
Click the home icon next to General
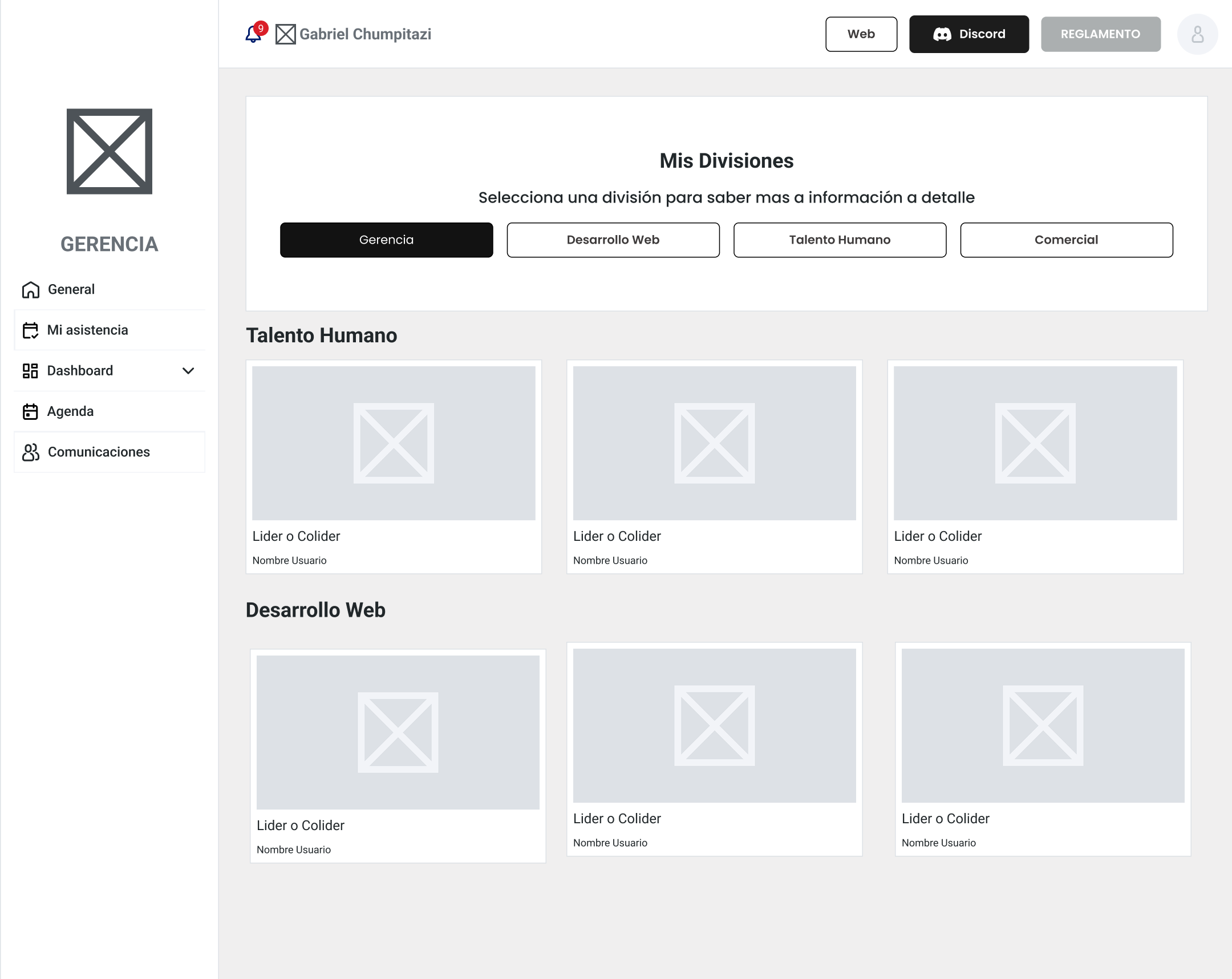[x=31, y=290]
